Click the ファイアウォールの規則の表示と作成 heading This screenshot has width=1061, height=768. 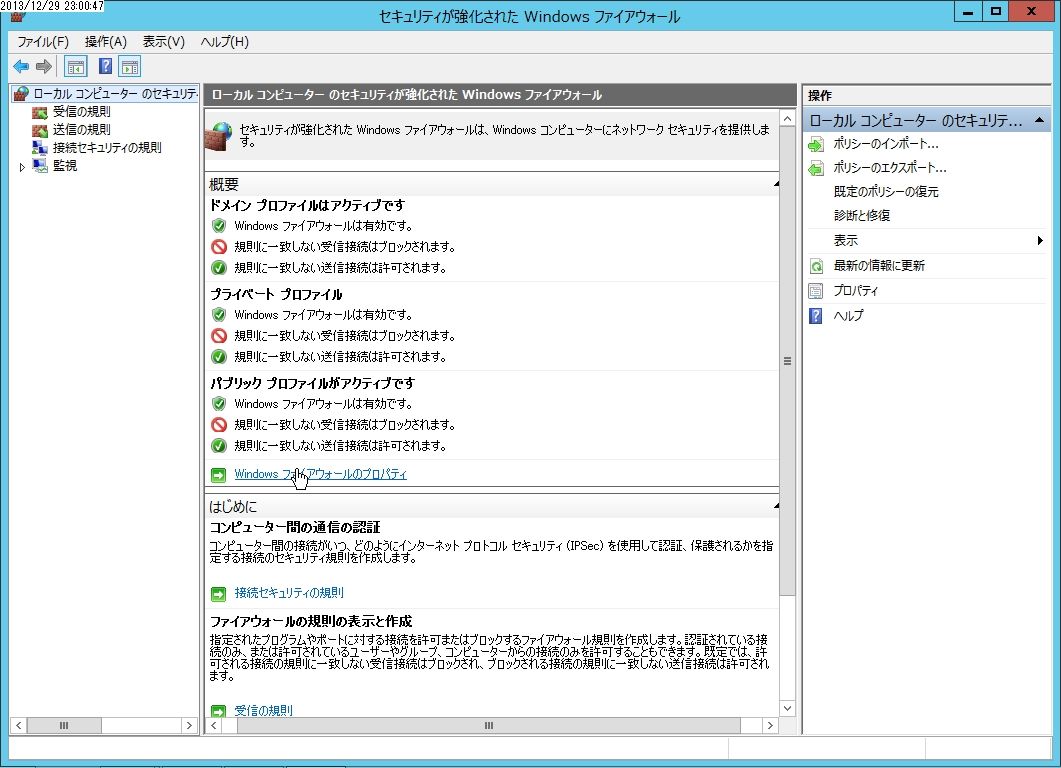coord(311,620)
